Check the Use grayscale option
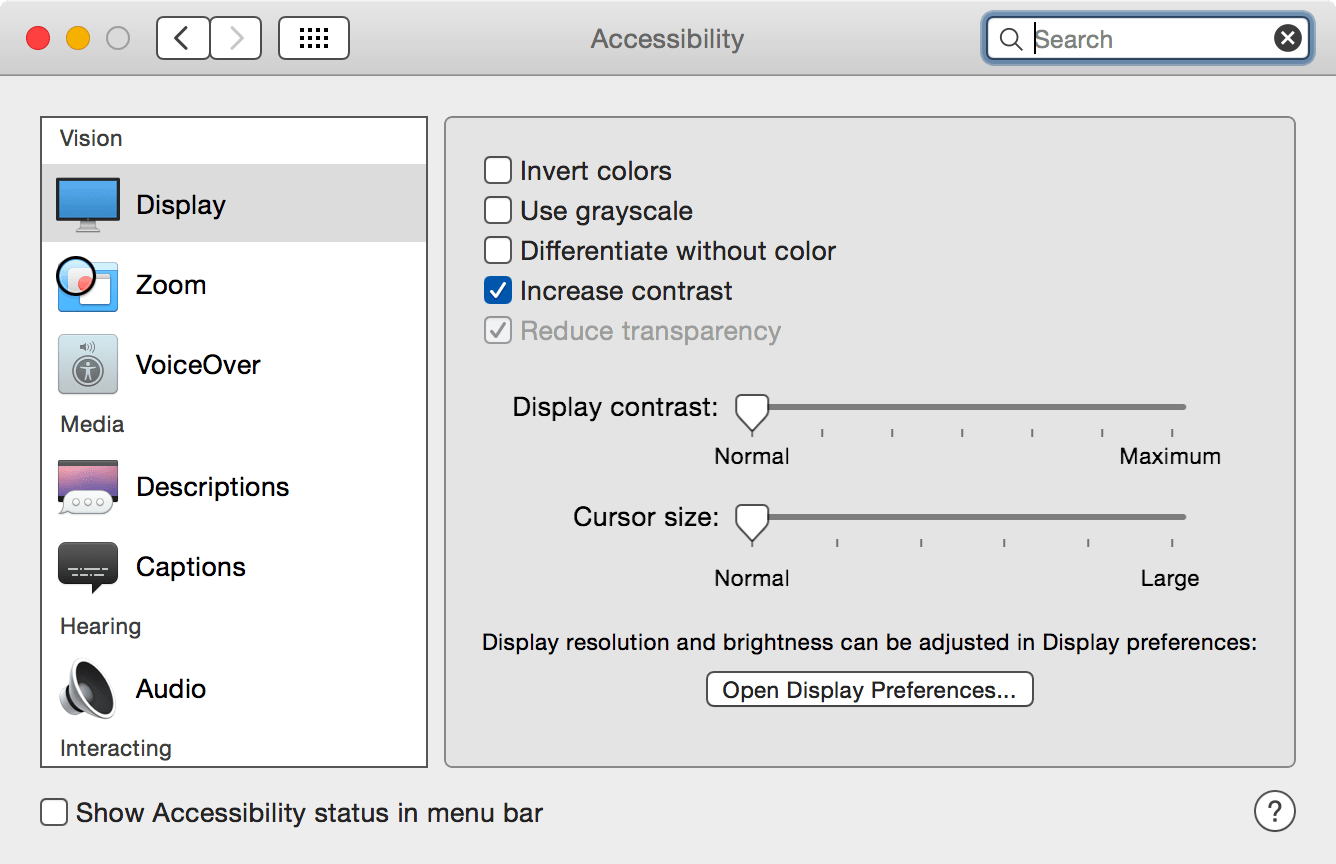 [x=497, y=210]
